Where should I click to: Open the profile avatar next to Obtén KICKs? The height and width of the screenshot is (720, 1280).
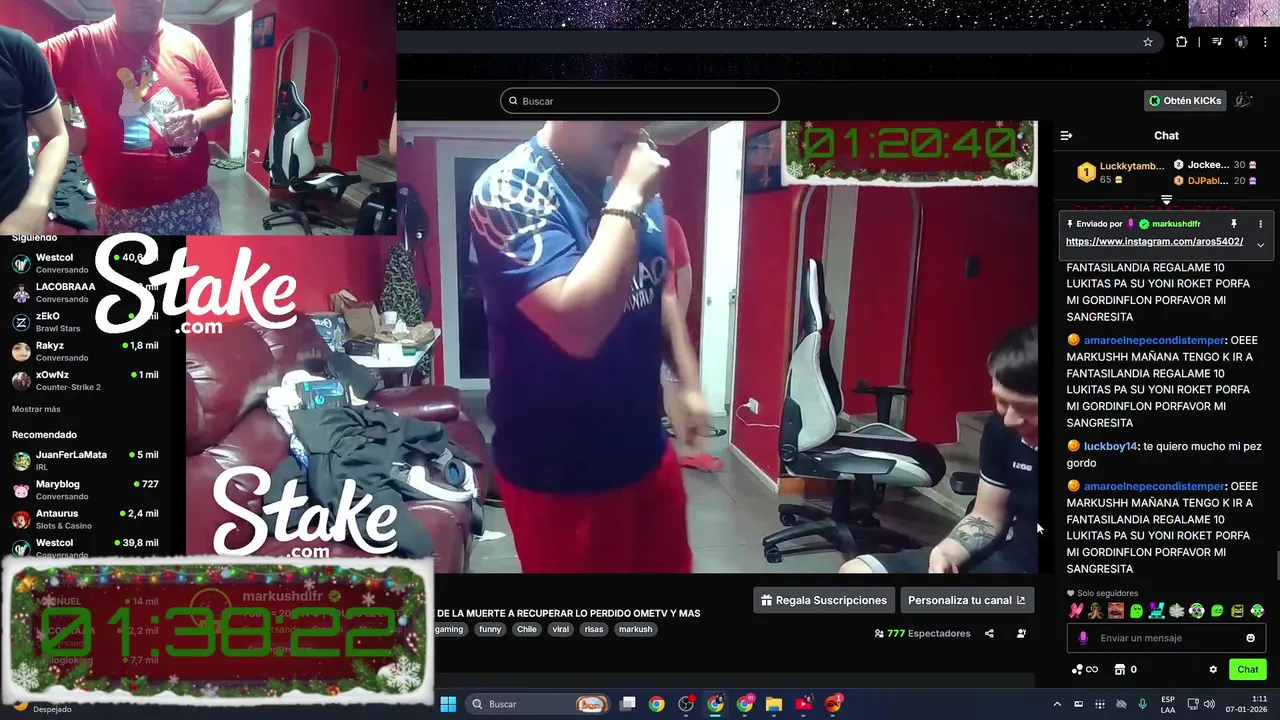[x=1244, y=101]
